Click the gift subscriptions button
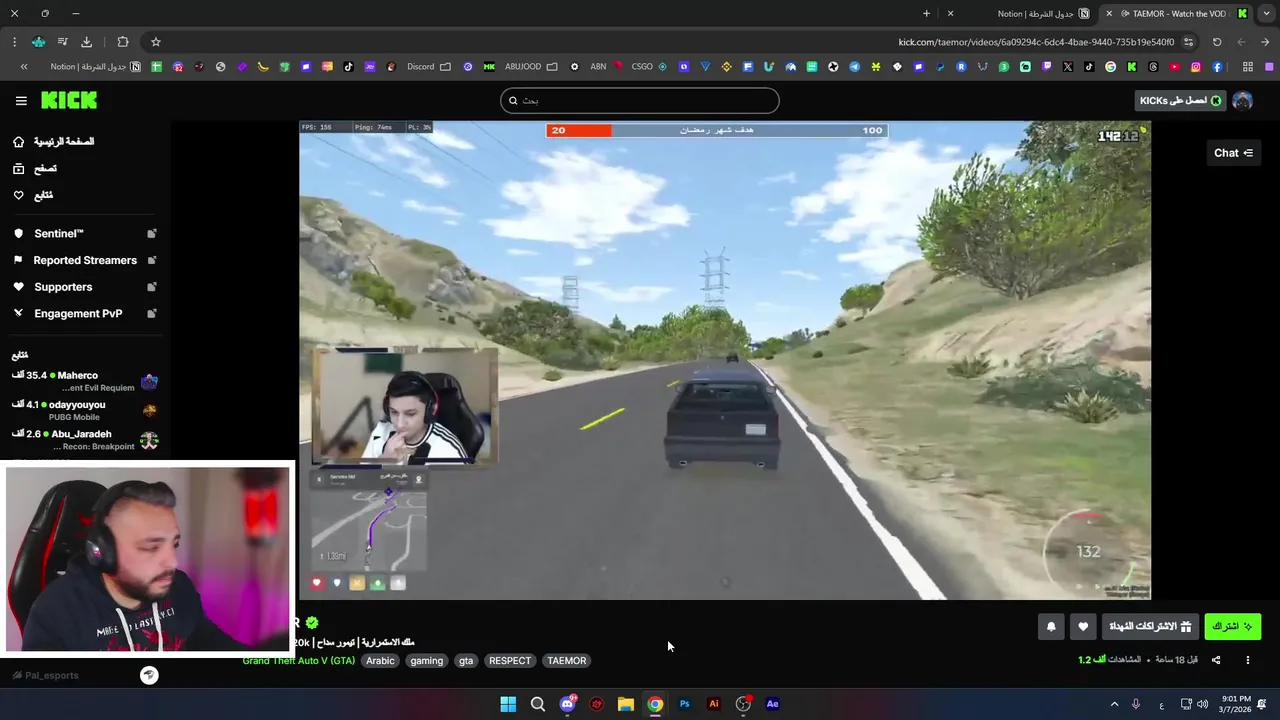Viewport: 1280px width, 720px height. pos(1150,627)
